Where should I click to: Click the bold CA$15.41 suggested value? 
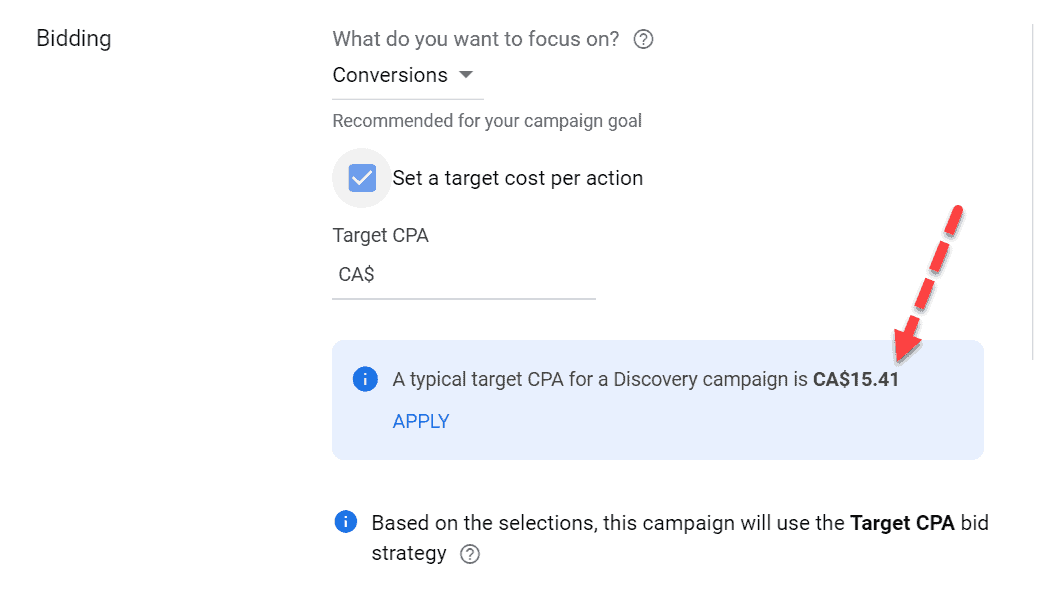[x=856, y=379]
